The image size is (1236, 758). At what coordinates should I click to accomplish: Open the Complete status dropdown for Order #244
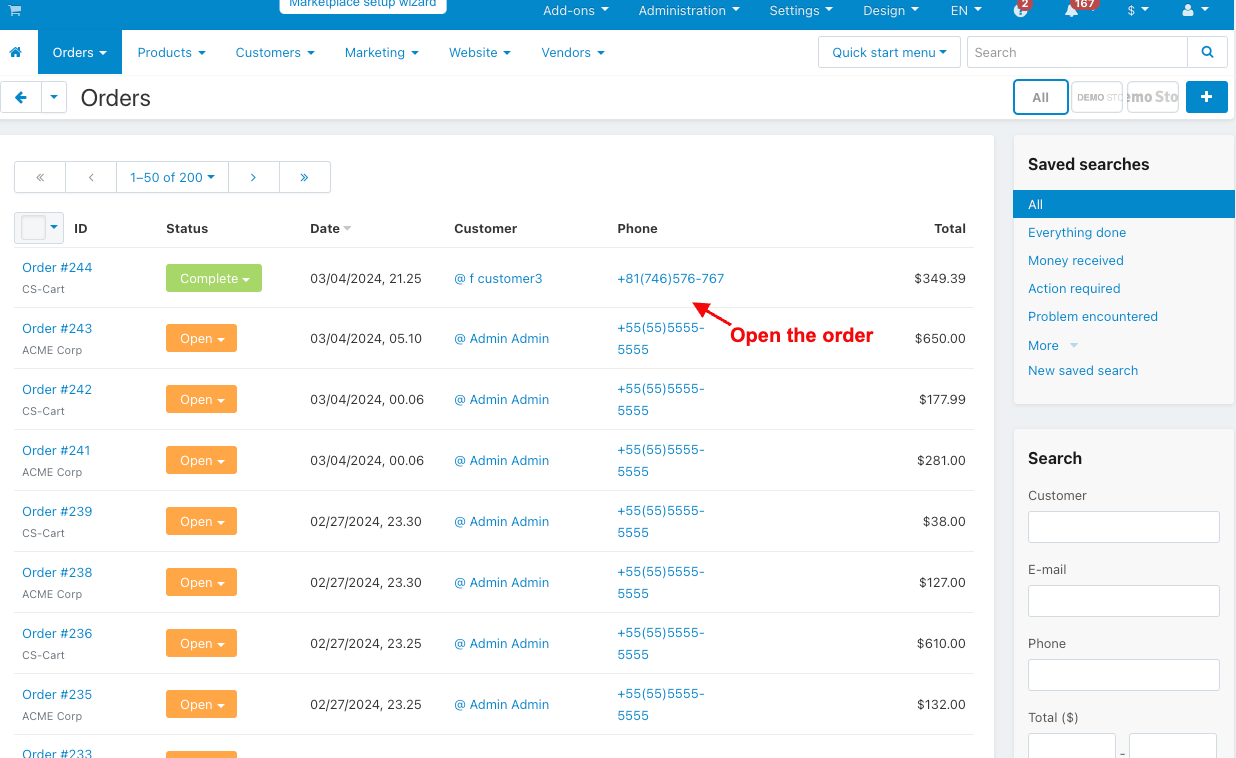(x=214, y=279)
